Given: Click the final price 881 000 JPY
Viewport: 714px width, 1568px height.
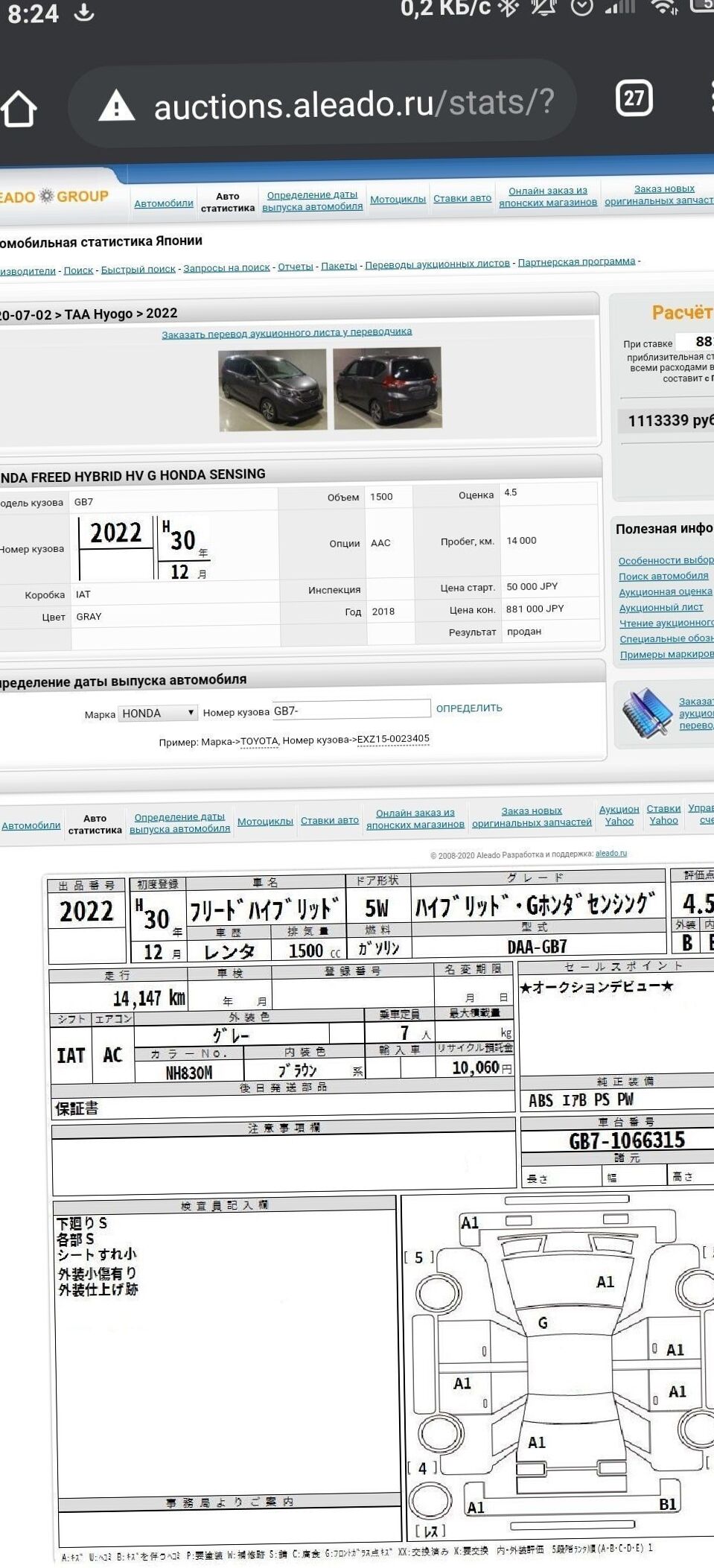Looking at the screenshot, I should click(535, 609).
